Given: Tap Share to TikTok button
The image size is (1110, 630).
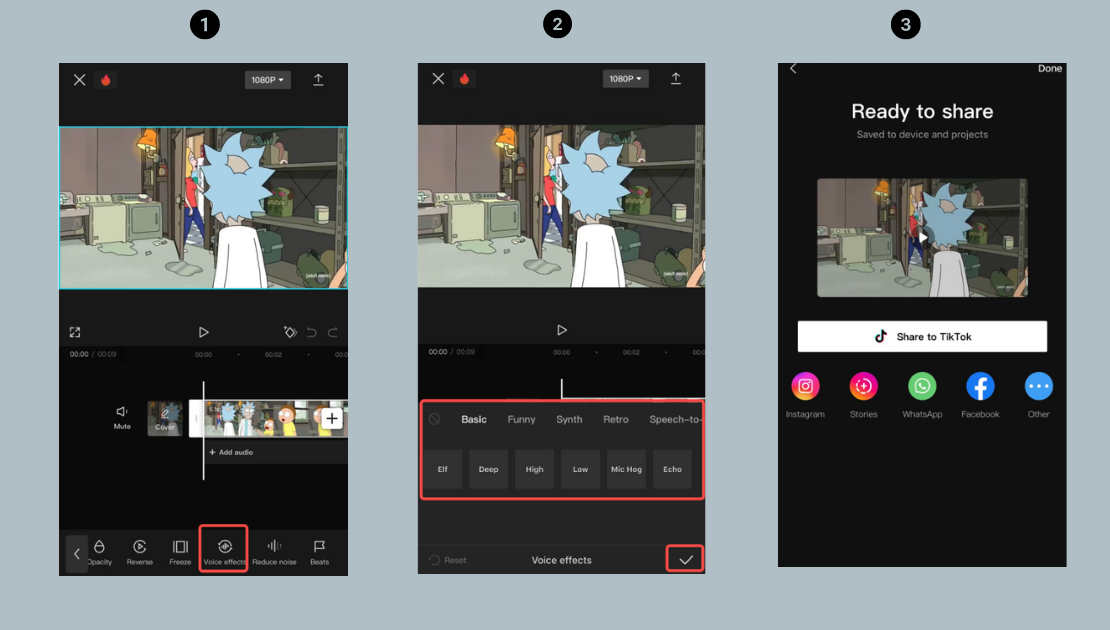Looking at the screenshot, I should tap(922, 336).
